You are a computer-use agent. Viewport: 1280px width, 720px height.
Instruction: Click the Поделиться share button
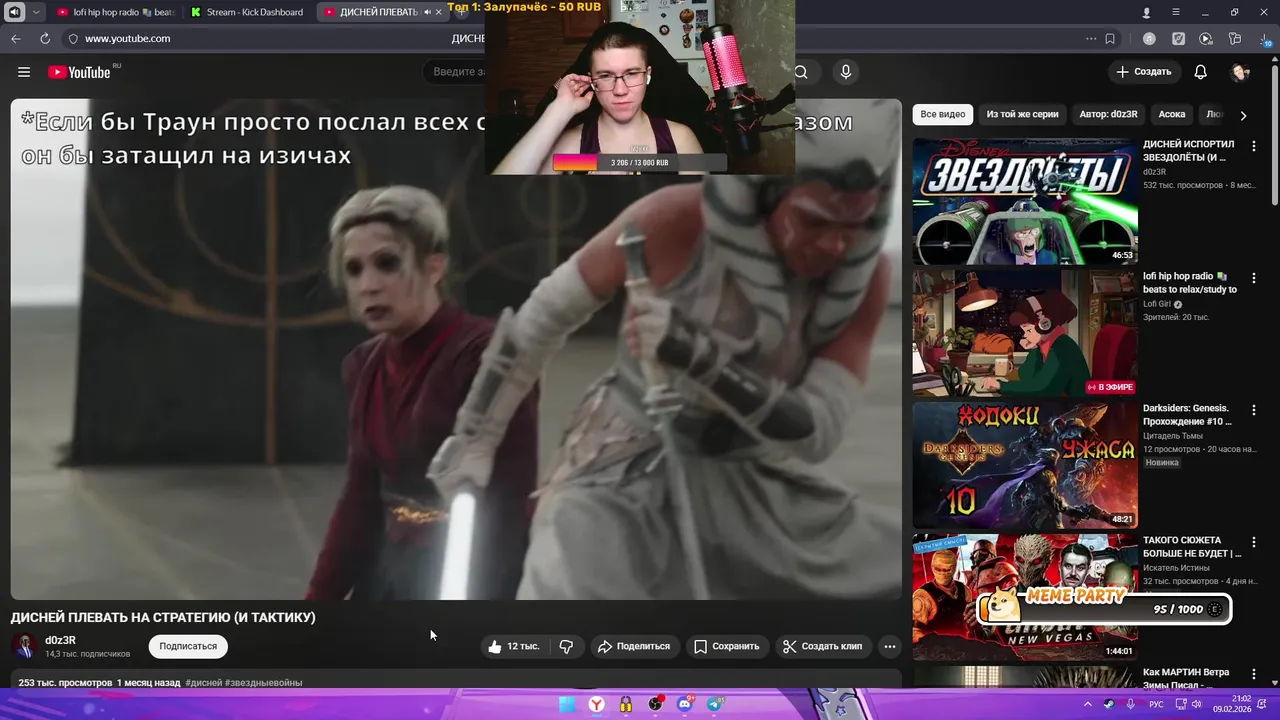tap(634, 646)
